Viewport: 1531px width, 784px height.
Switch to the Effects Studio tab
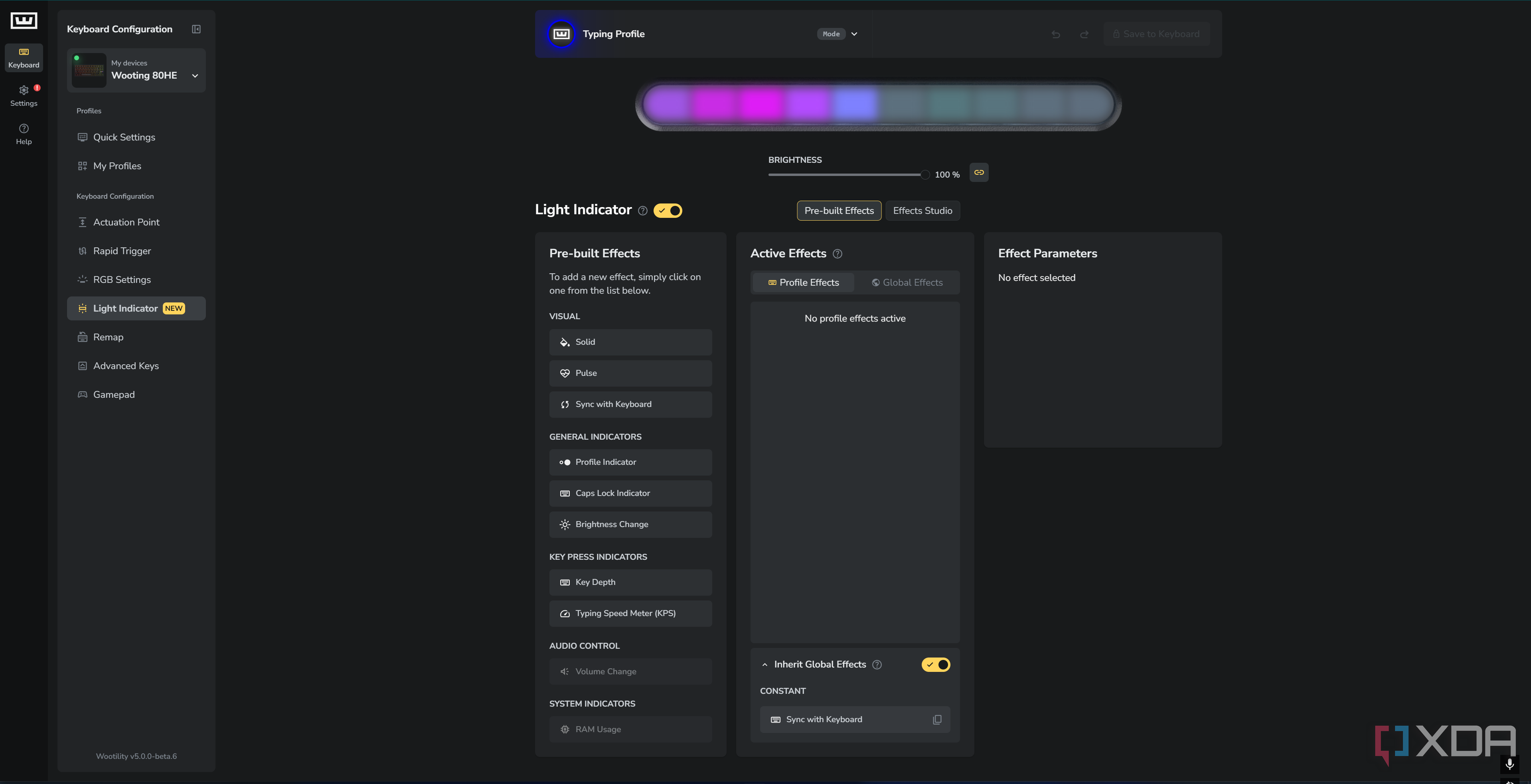(923, 210)
